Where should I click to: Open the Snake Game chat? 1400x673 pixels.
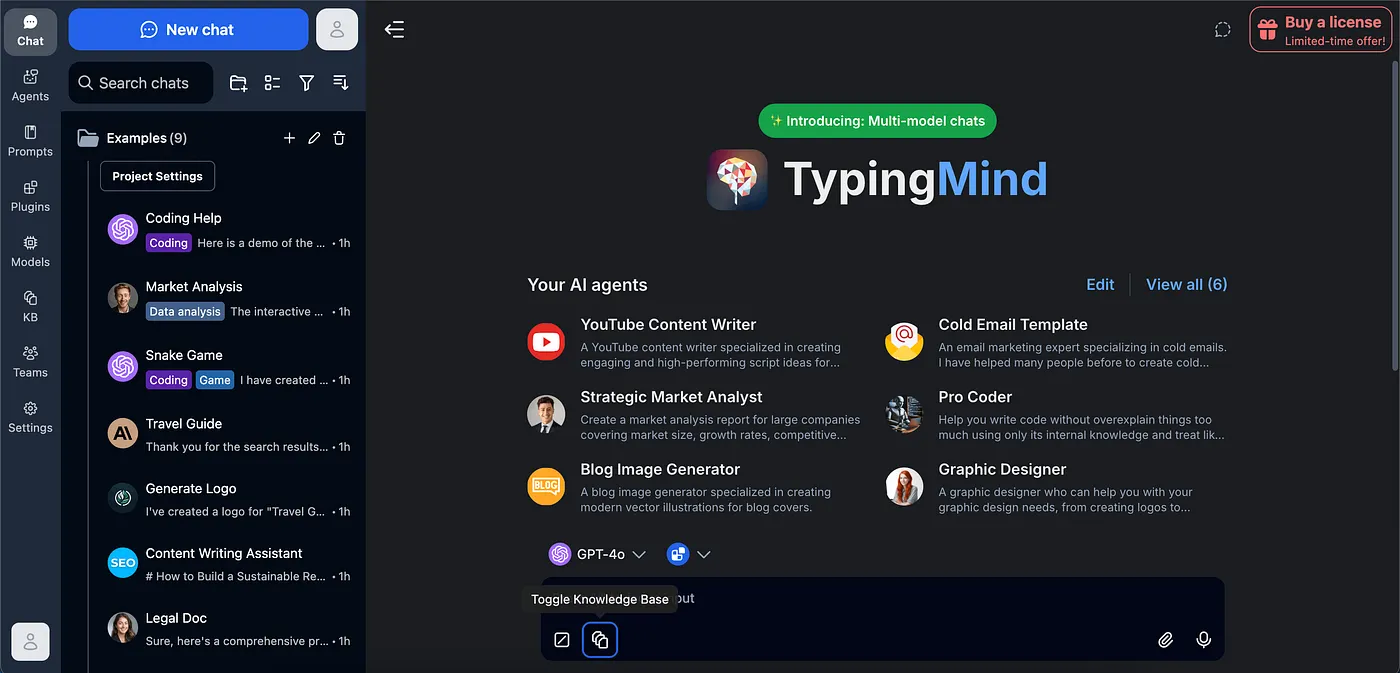[229, 367]
